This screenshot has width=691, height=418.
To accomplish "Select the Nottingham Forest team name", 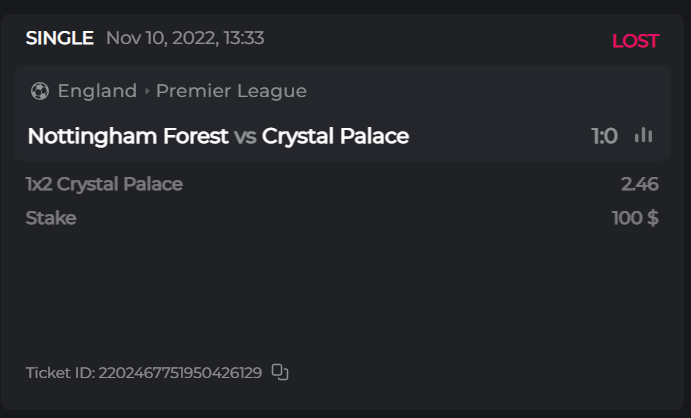I will pos(128,136).
